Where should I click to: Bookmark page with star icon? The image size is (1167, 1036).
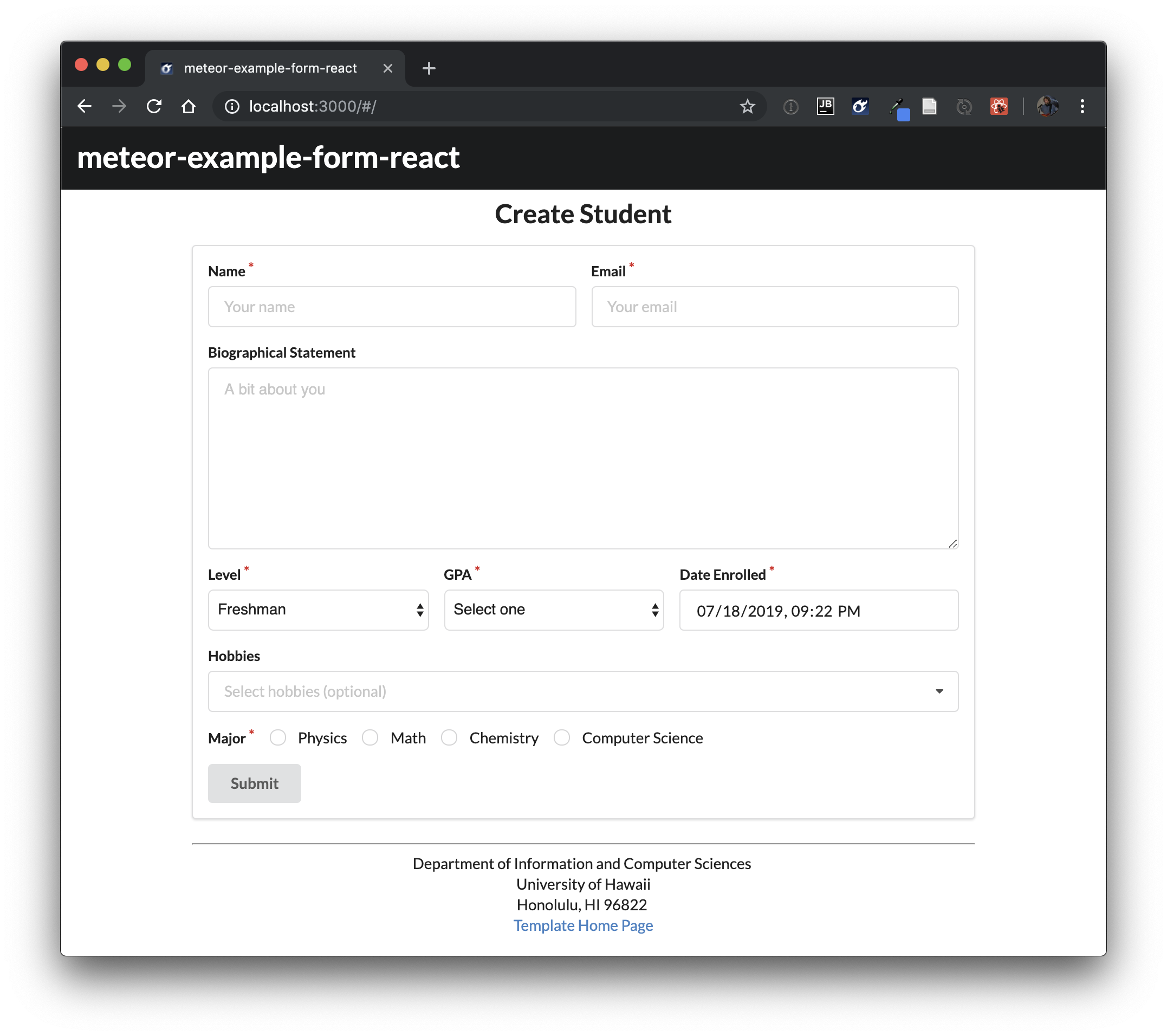(747, 106)
